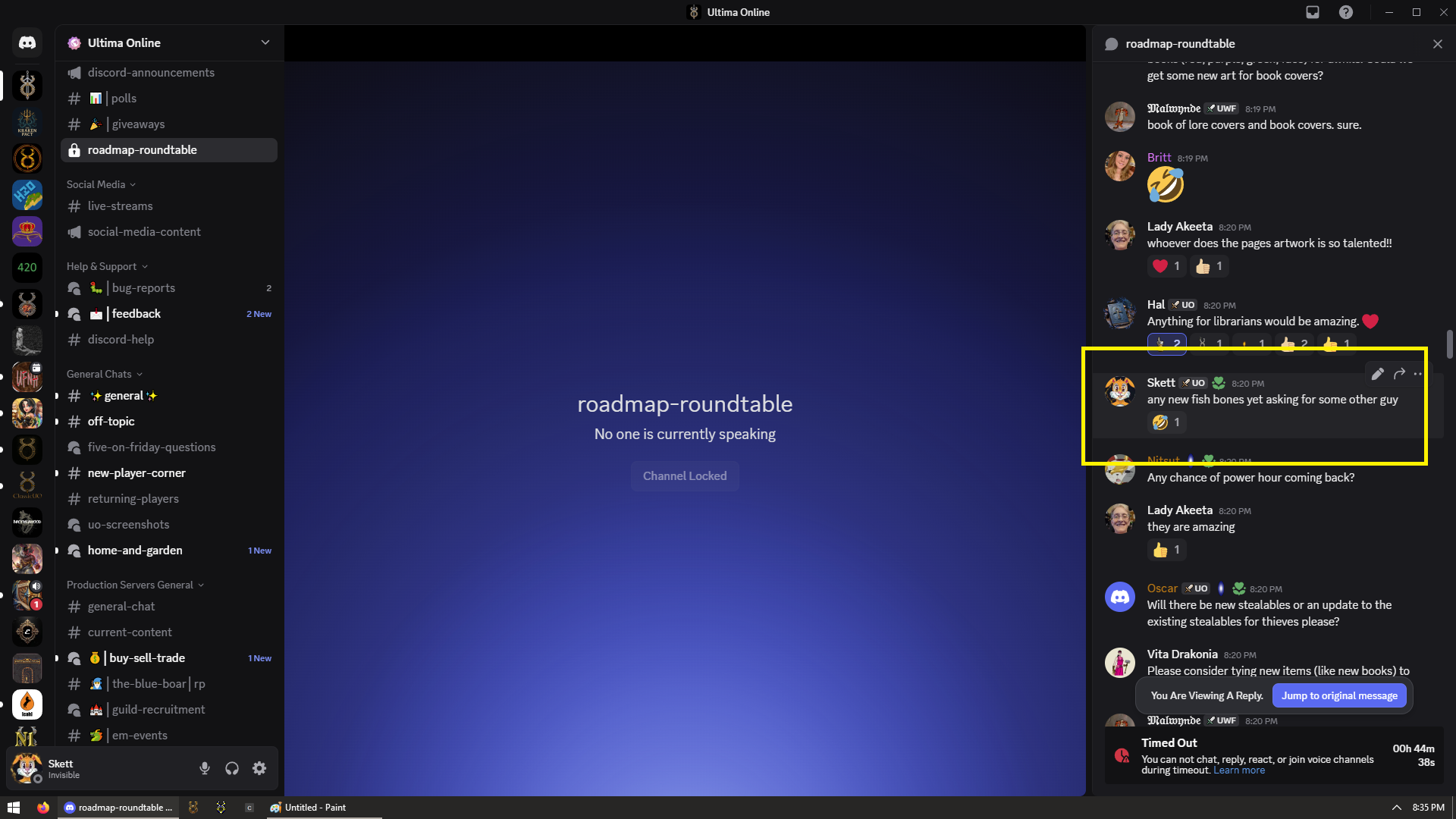Collapse the General Chats category
Screen dimensions: 1456x819
pos(105,374)
